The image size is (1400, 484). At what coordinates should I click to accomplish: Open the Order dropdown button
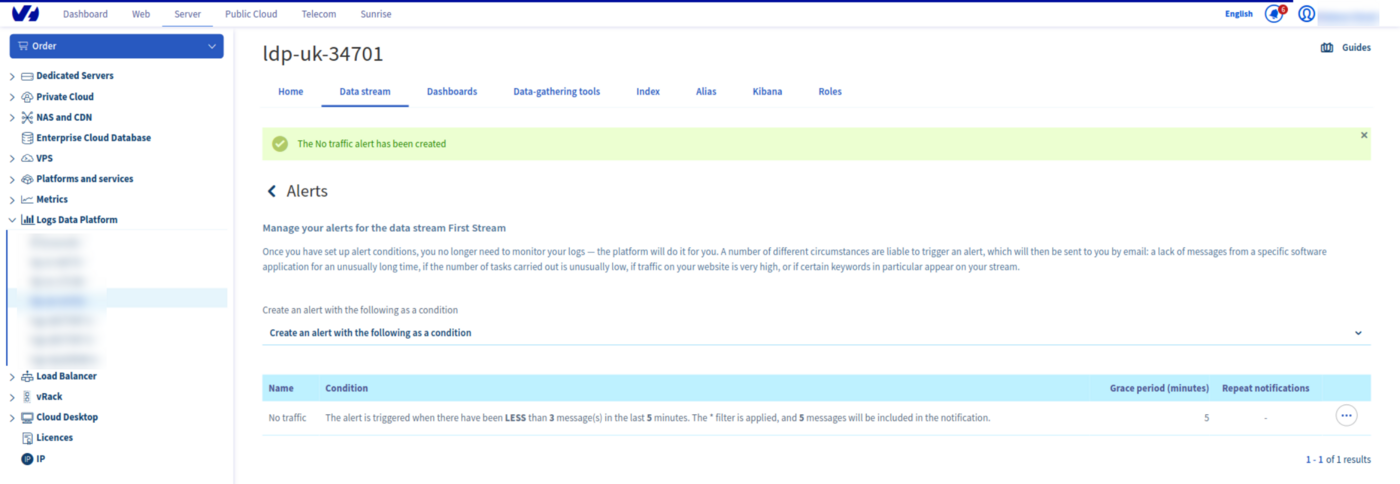(116, 46)
